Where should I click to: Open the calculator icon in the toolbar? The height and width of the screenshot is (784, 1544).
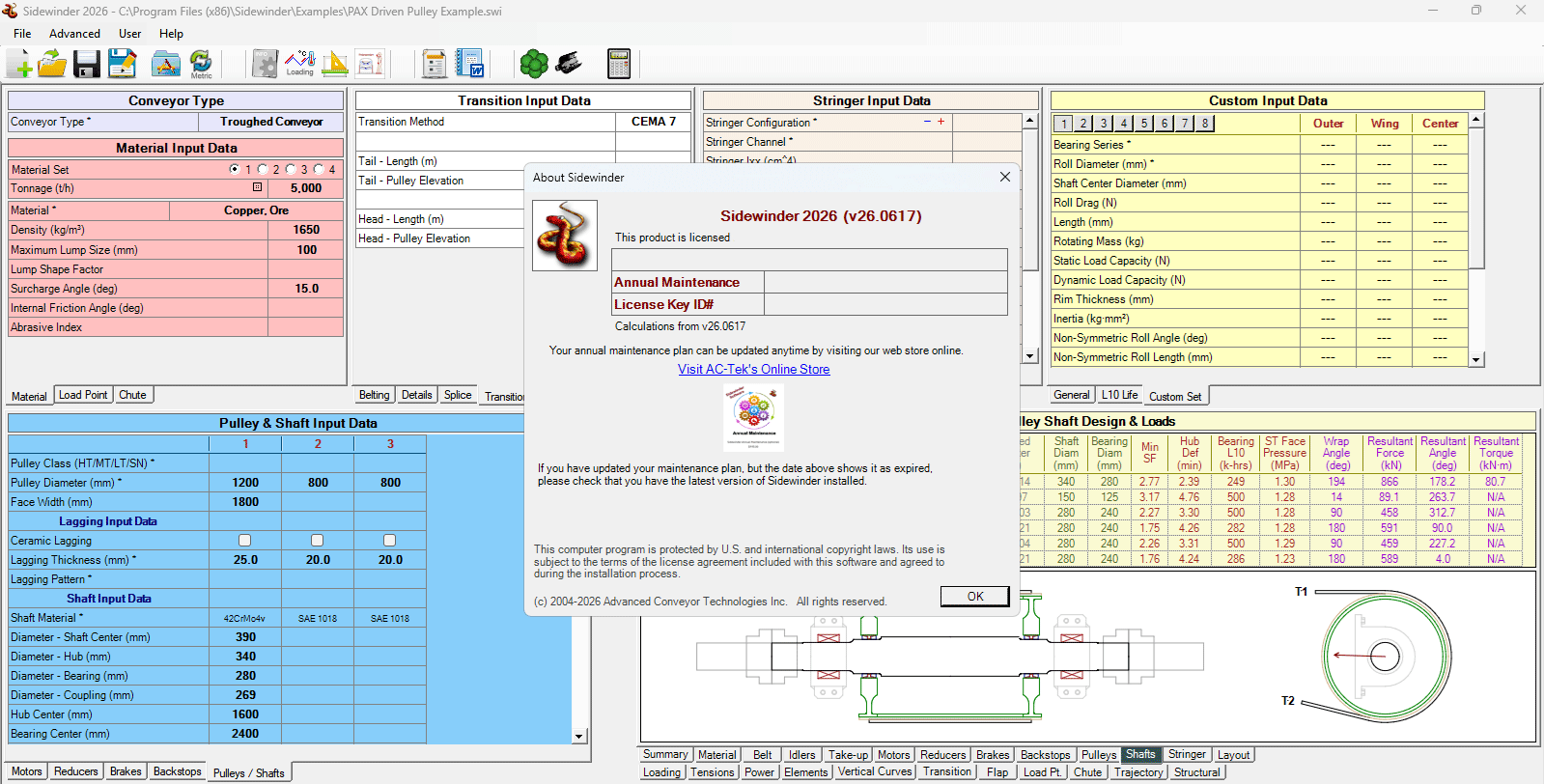(x=619, y=65)
